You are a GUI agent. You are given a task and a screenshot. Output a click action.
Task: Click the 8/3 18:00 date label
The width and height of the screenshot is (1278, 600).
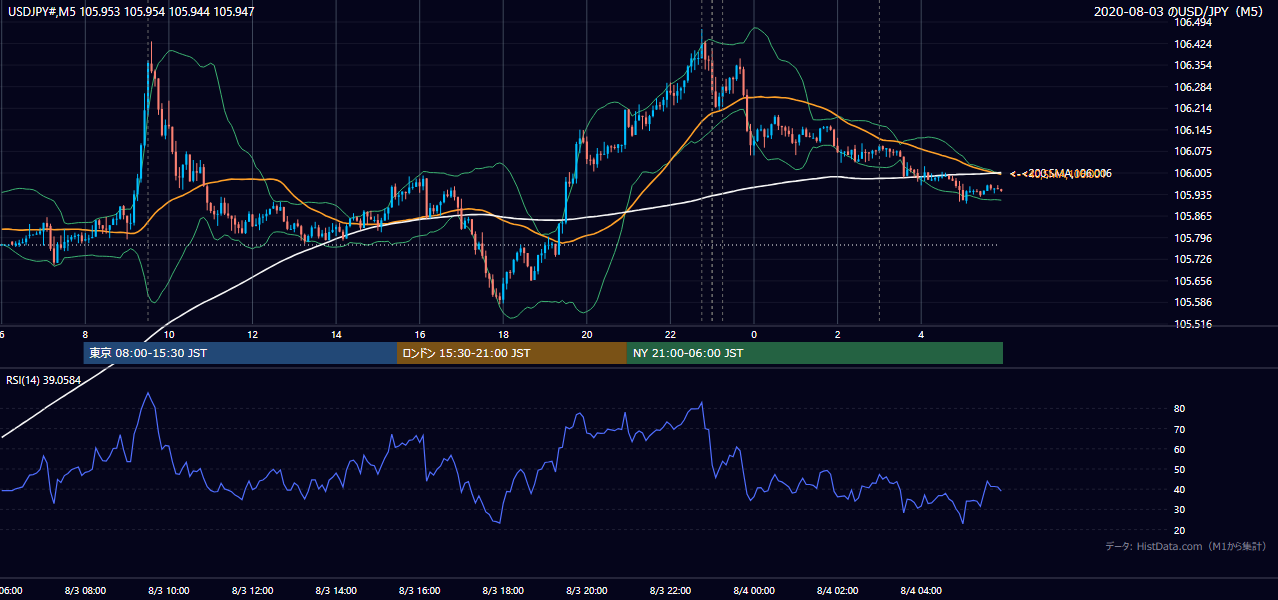(x=503, y=591)
